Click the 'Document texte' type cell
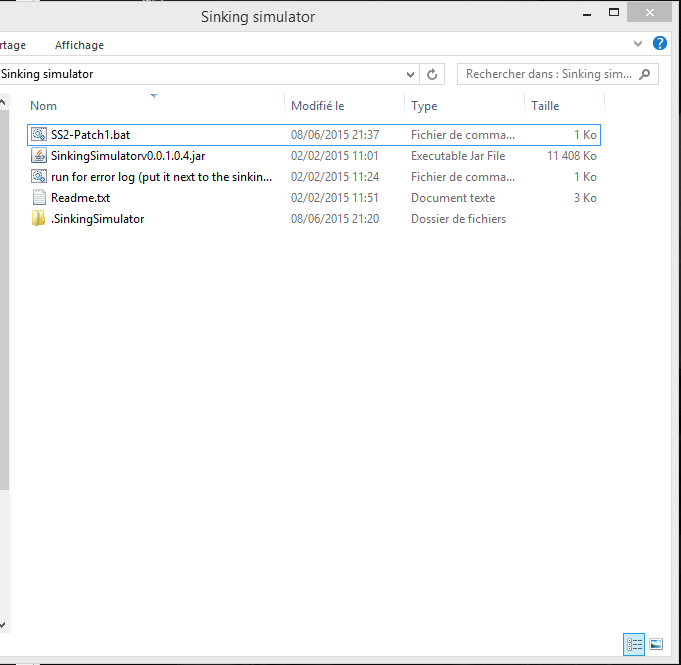The width and height of the screenshot is (681, 665). point(453,198)
